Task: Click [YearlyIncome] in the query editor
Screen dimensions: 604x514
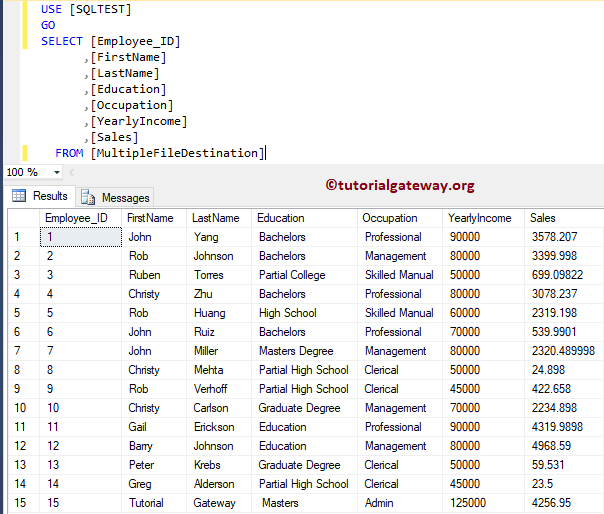Action: tap(139, 121)
